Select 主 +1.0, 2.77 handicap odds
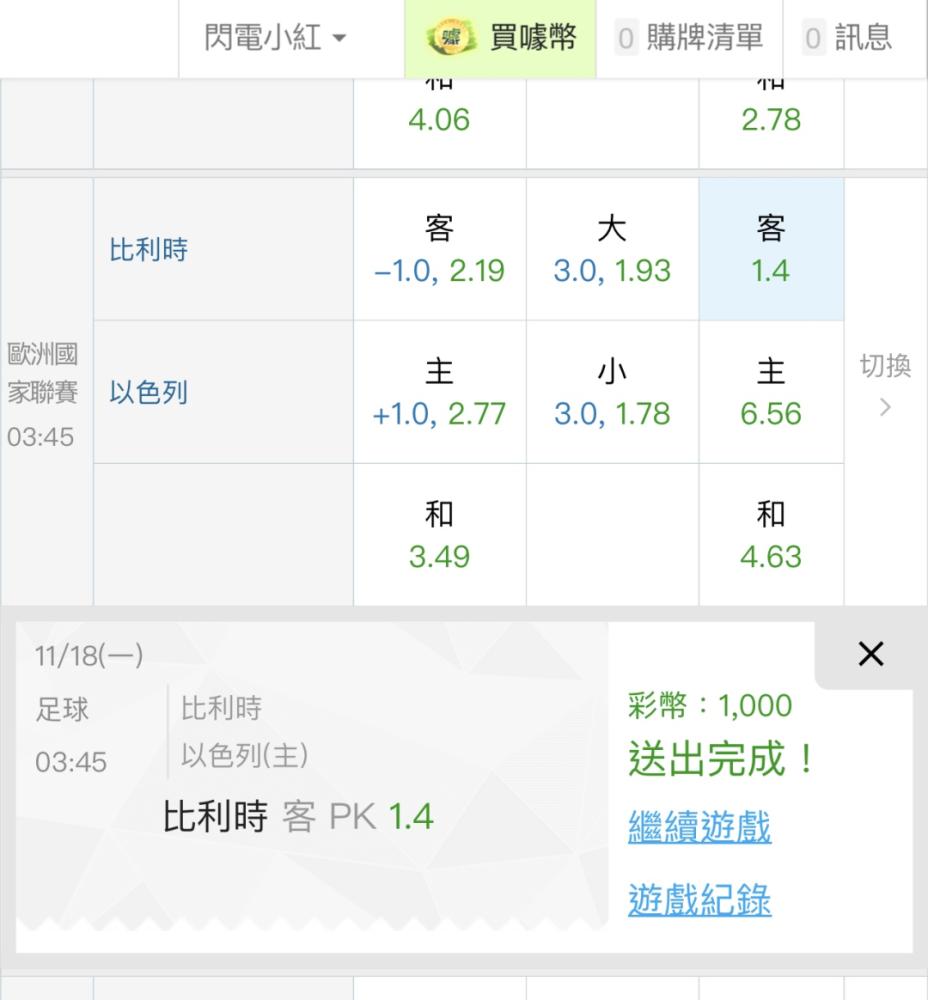Screen dimensions: 928x1000 (439, 392)
